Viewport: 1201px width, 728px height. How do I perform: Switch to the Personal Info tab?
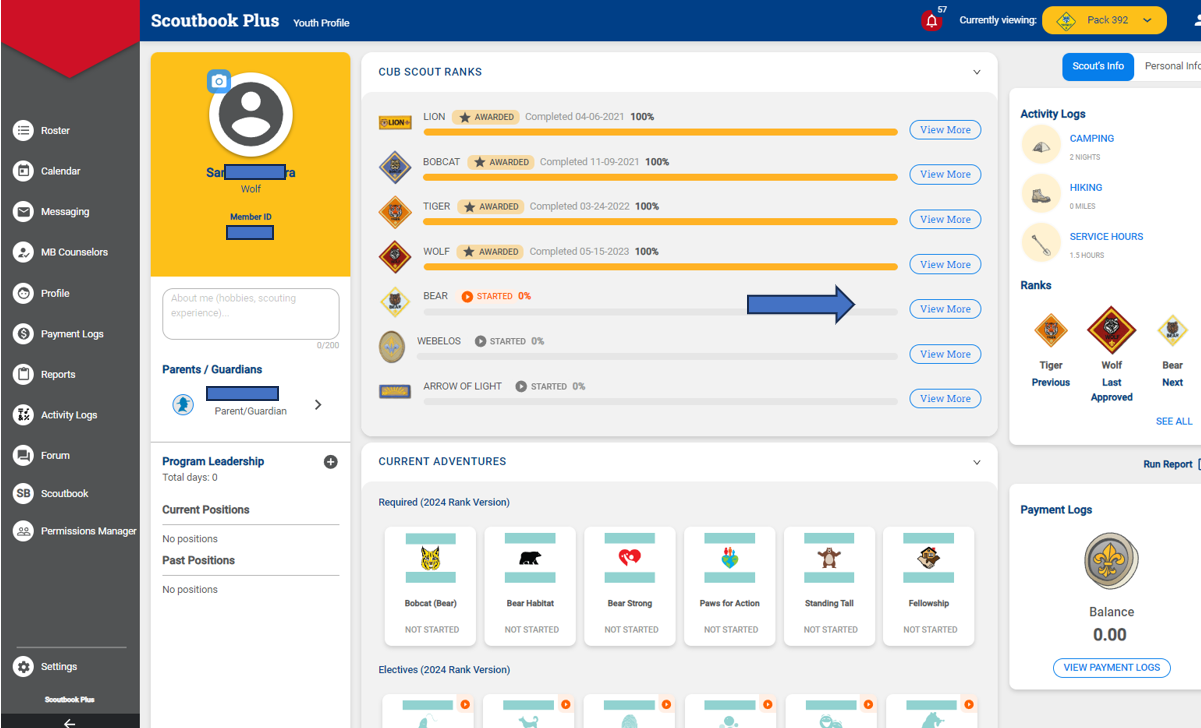[x=1177, y=67]
